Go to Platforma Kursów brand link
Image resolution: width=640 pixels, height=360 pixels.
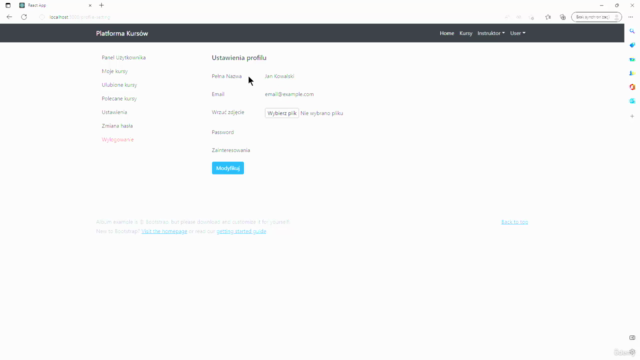(x=122, y=33)
